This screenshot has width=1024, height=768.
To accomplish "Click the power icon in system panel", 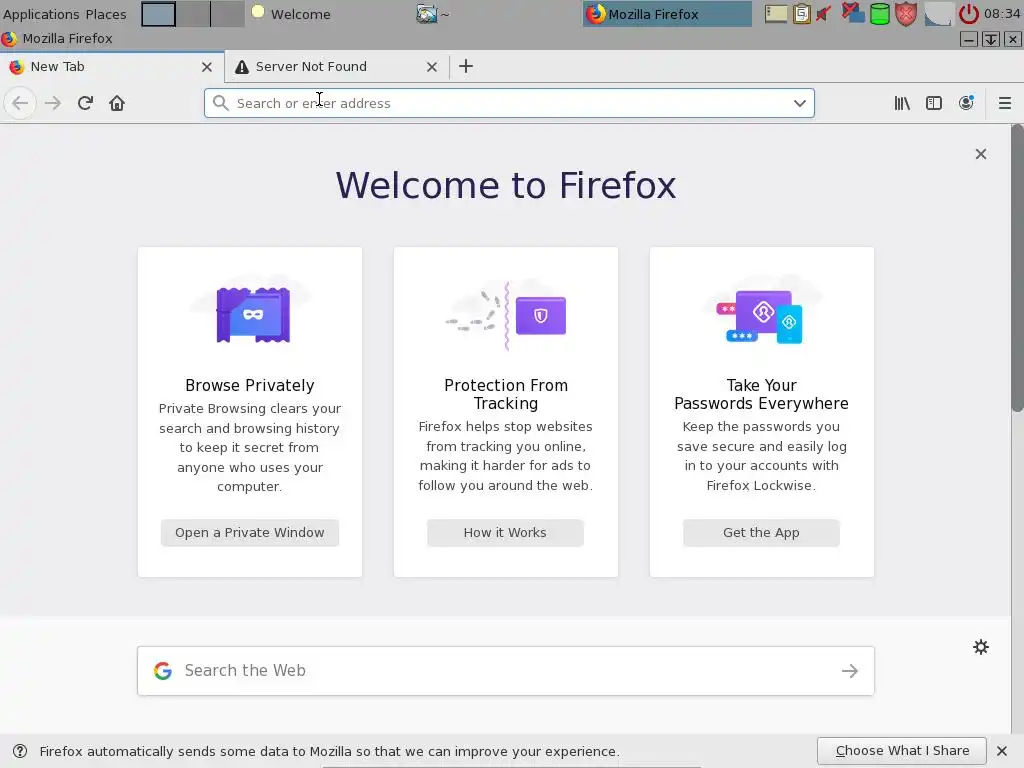I will pyautogui.click(x=968, y=14).
